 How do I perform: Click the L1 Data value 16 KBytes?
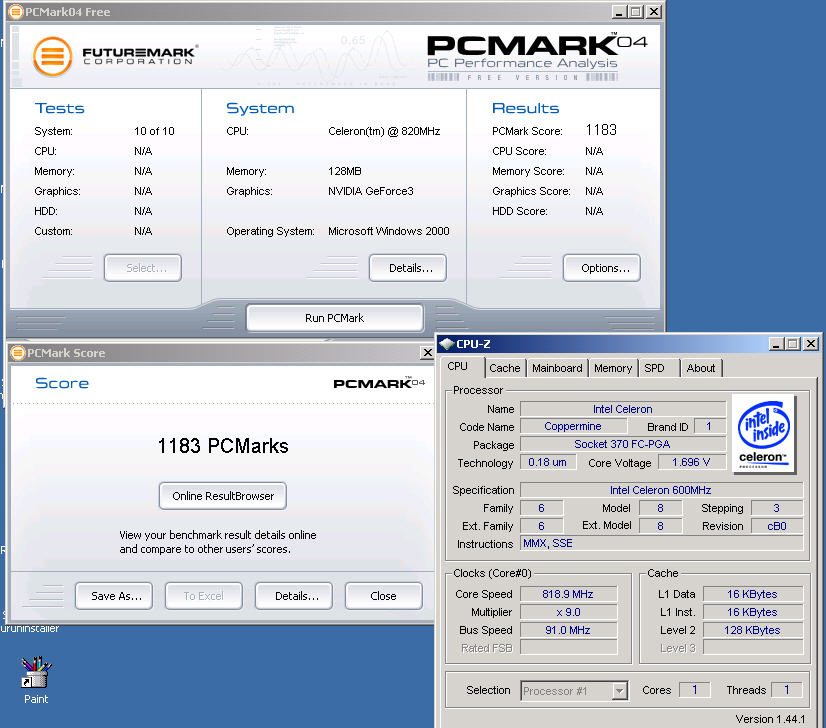[x=752, y=594]
